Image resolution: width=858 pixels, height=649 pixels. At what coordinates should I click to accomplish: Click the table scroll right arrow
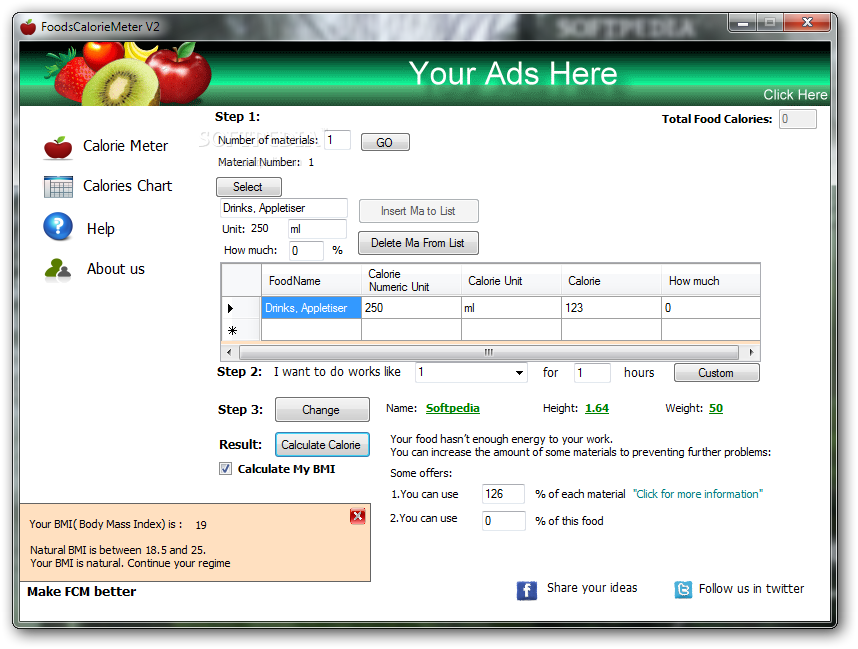pos(751,352)
